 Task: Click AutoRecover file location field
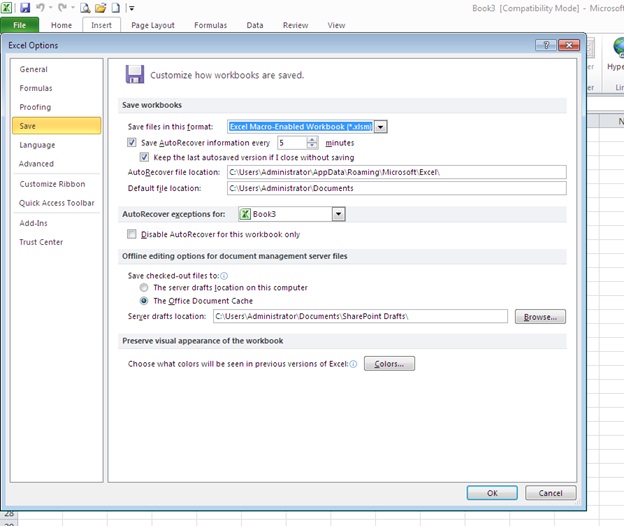(397, 172)
